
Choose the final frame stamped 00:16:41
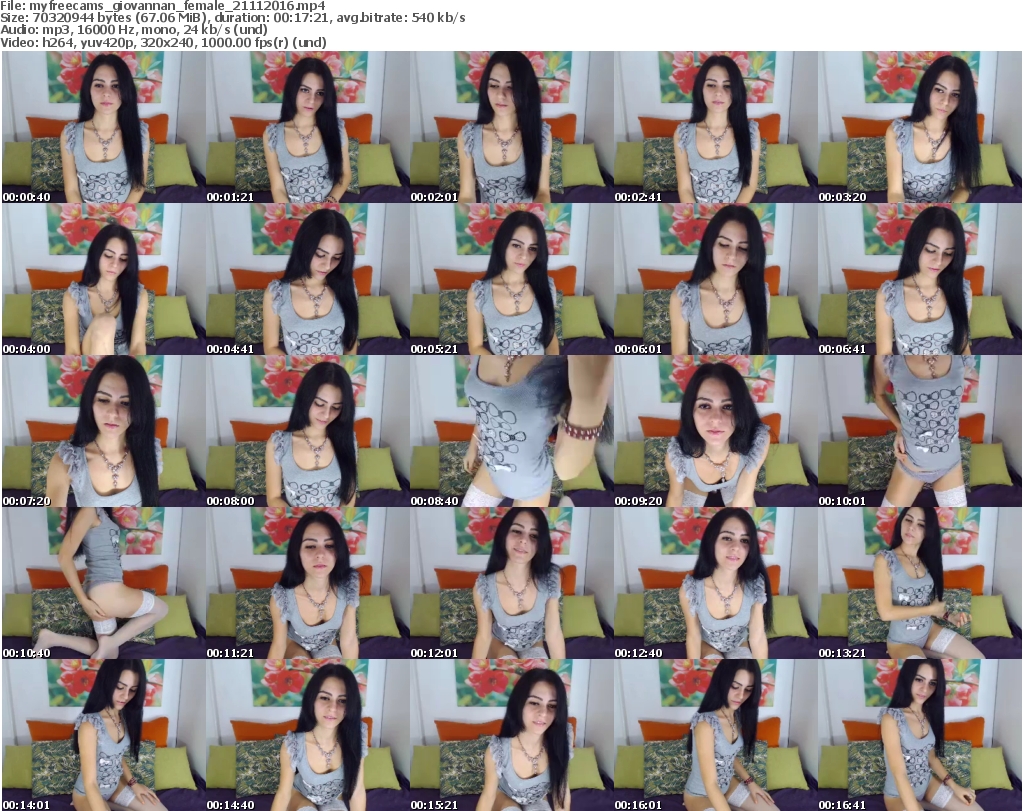[x=920, y=735]
